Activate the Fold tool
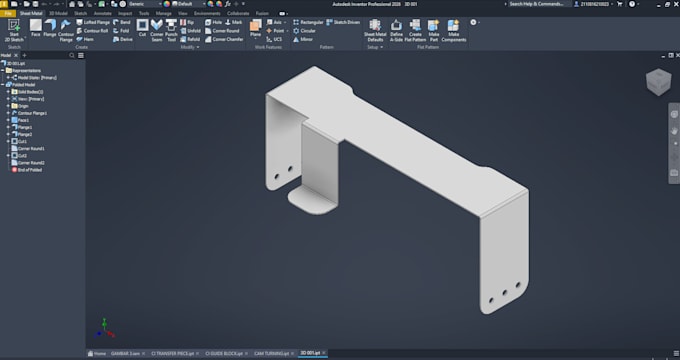 point(121,31)
